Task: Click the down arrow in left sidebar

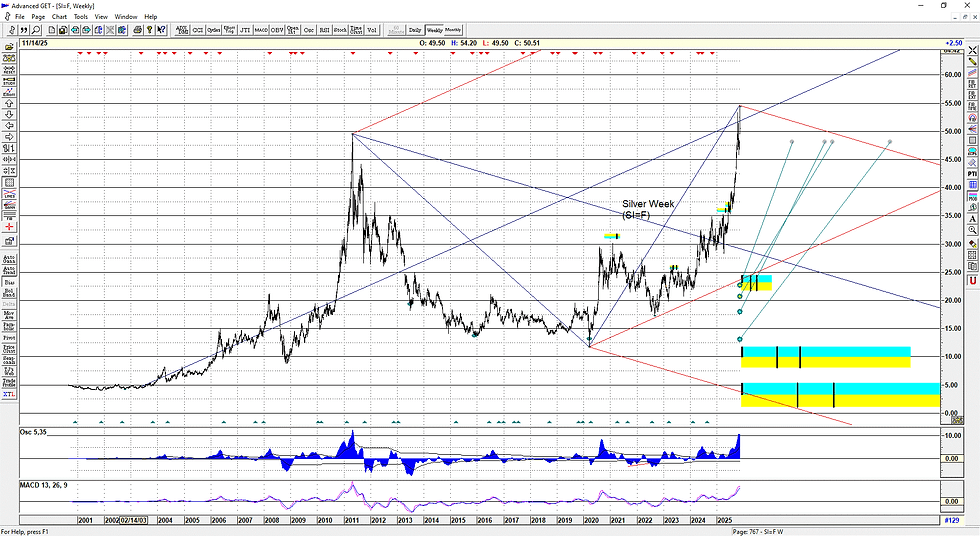Action: 9,114
